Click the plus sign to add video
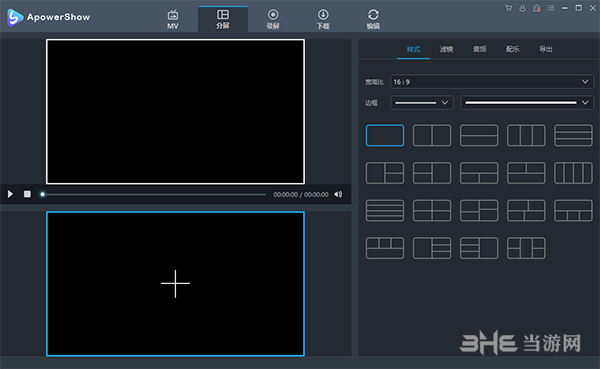 pos(175,284)
